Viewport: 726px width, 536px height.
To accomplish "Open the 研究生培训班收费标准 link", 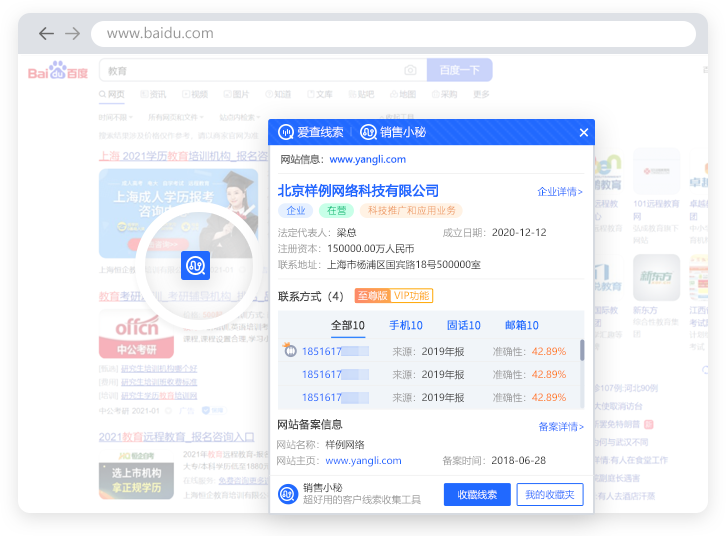I will tap(159, 382).
